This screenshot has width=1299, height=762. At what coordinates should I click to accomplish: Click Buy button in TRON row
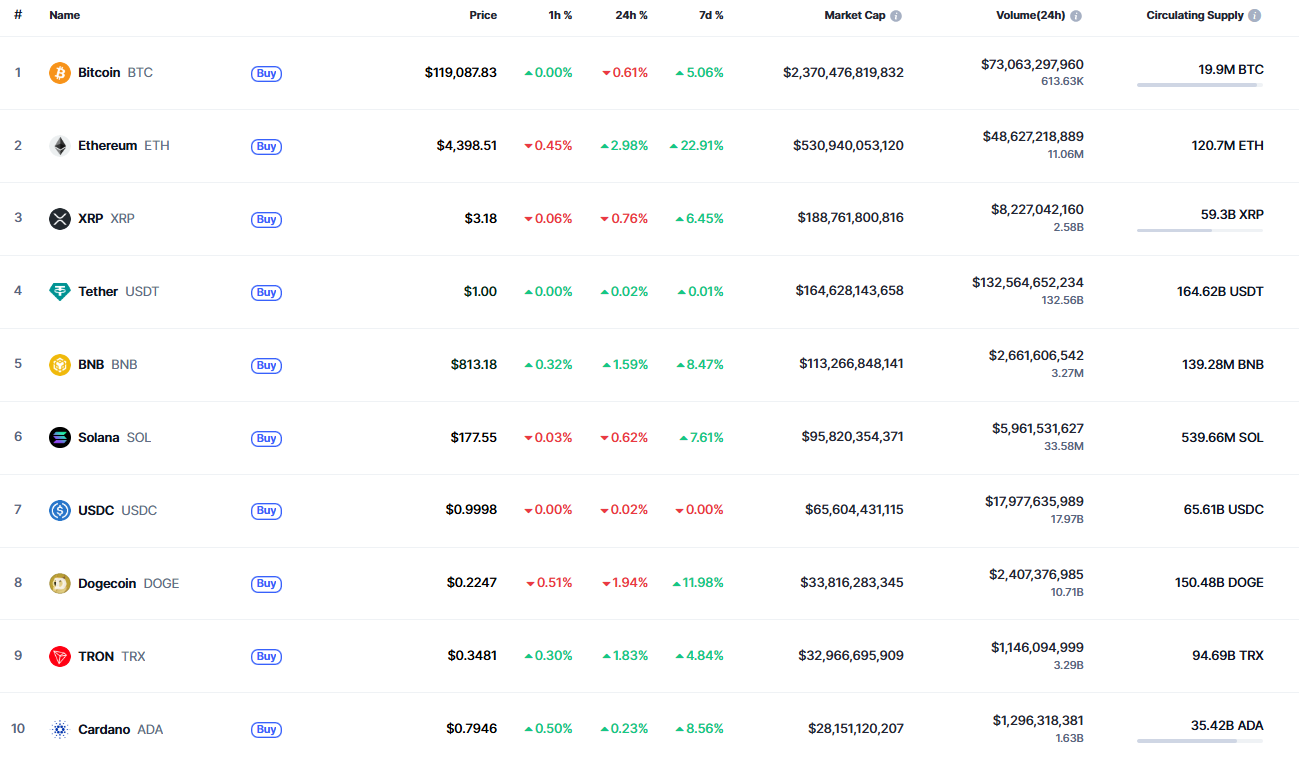(x=266, y=656)
